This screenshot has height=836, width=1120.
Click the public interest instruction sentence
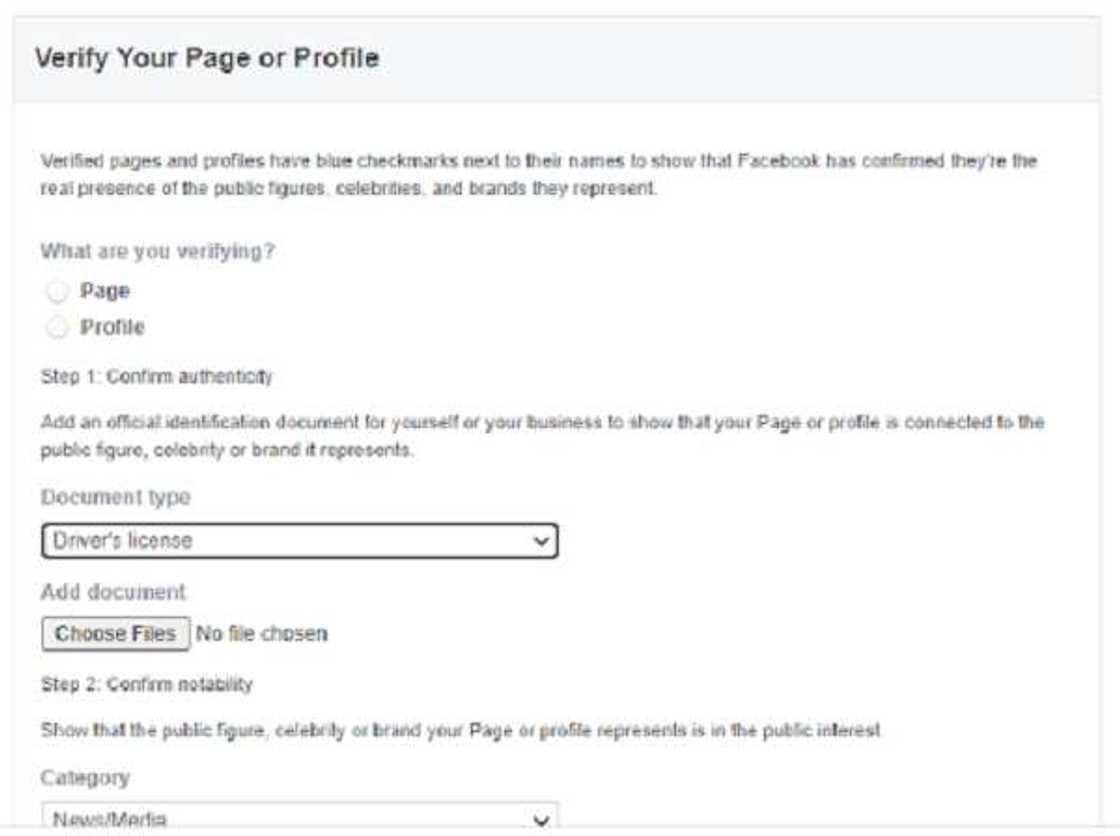(461, 731)
